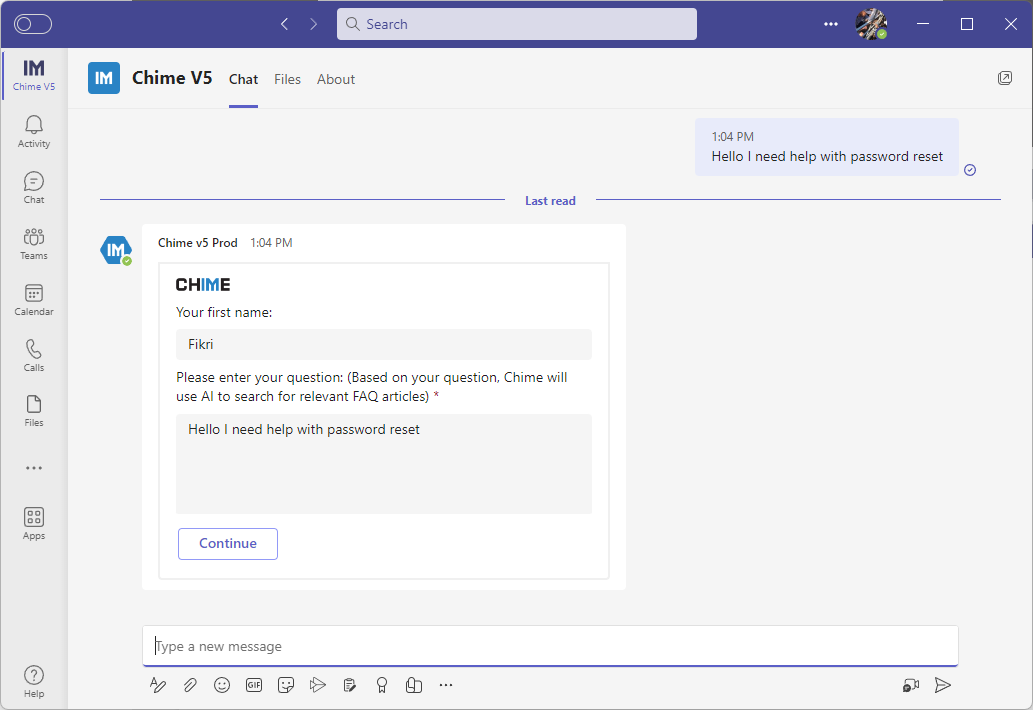The height and width of the screenshot is (710, 1033).
Task: Insert a GIF using the Giphy icon
Action: (254, 685)
